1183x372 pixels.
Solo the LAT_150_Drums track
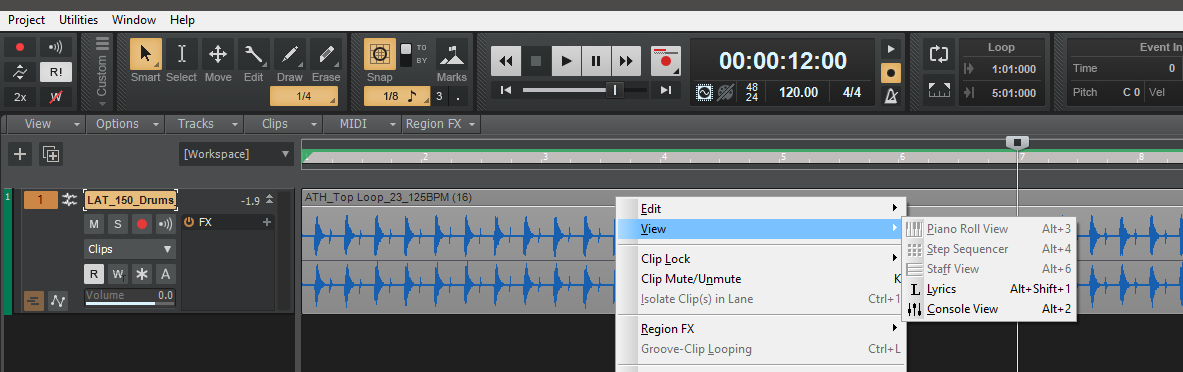pos(117,224)
